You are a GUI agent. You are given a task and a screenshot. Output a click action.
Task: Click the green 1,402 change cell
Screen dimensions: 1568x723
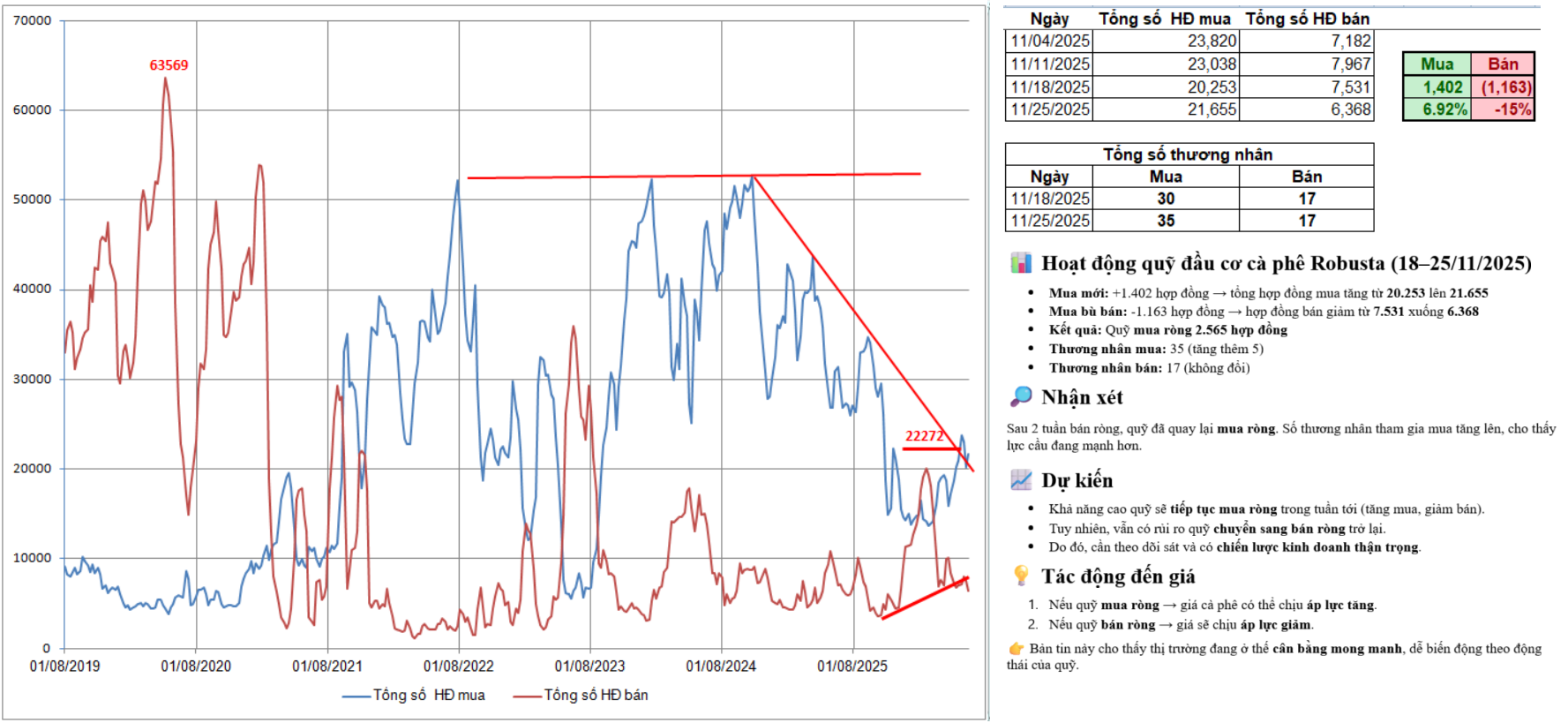(1437, 87)
